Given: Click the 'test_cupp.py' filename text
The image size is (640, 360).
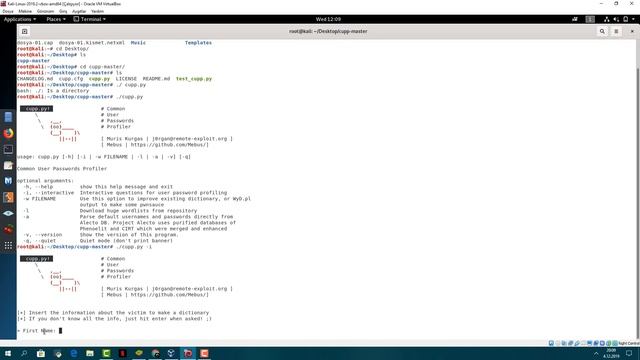Looking at the screenshot, I should pos(194,79).
